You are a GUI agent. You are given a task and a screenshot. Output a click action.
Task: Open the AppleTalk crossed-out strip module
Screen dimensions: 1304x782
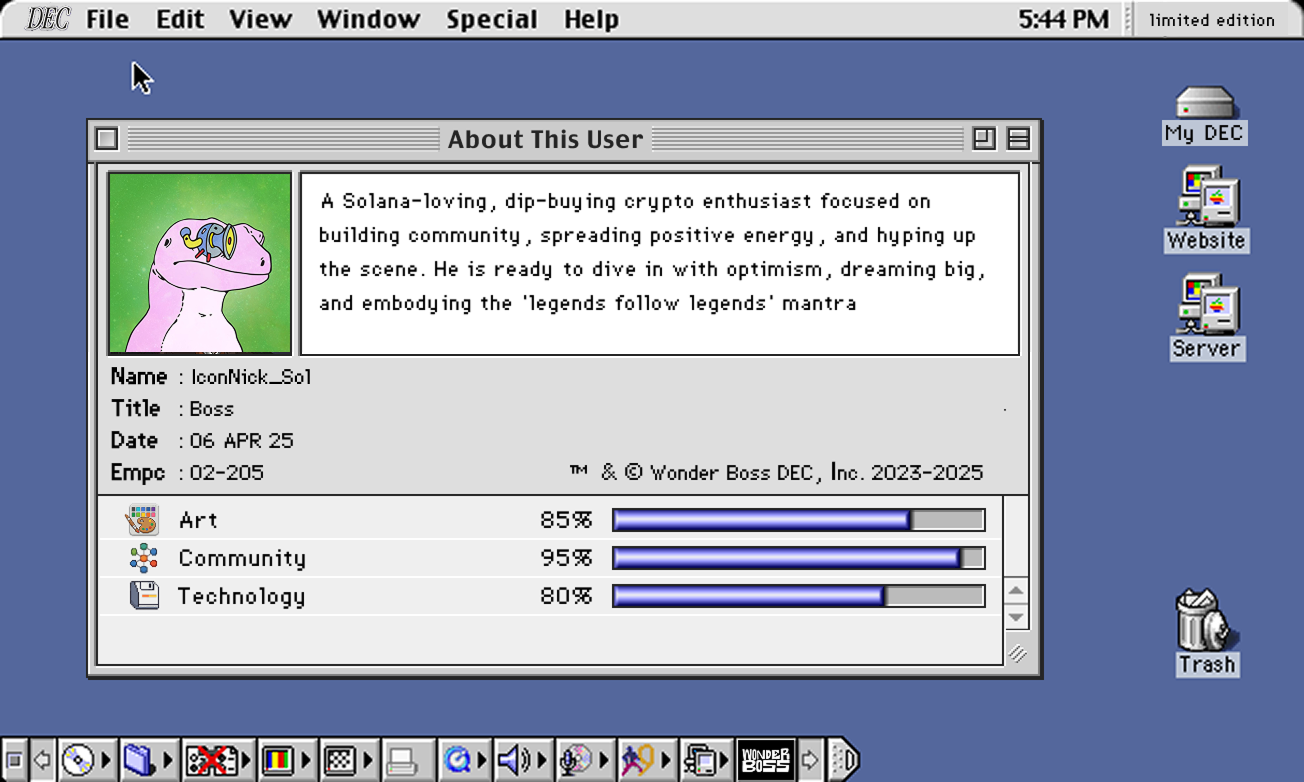tap(218, 762)
